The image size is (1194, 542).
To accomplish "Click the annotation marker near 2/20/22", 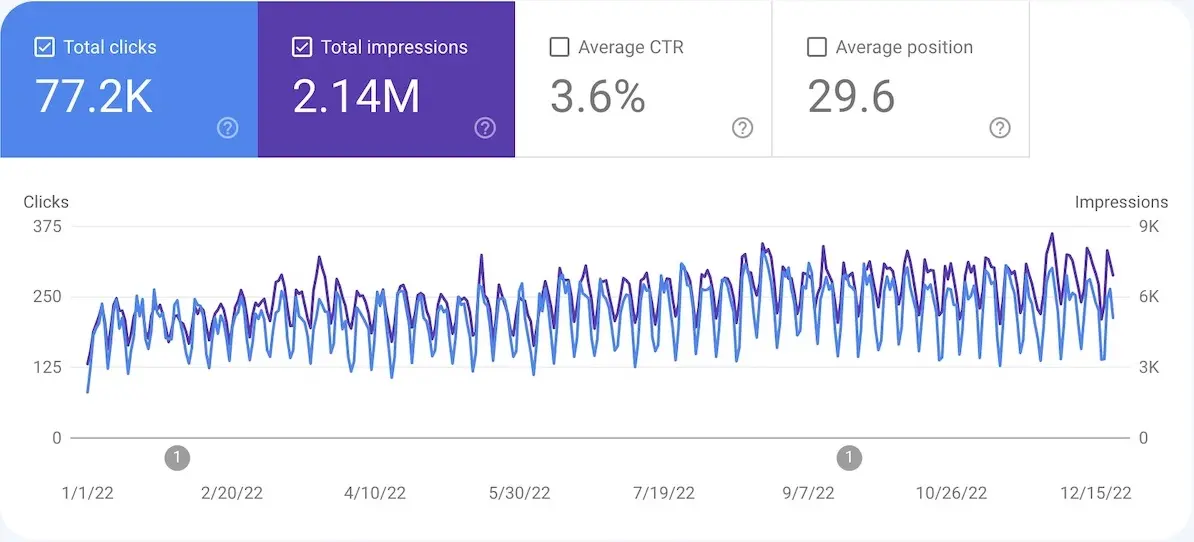I will (177, 458).
